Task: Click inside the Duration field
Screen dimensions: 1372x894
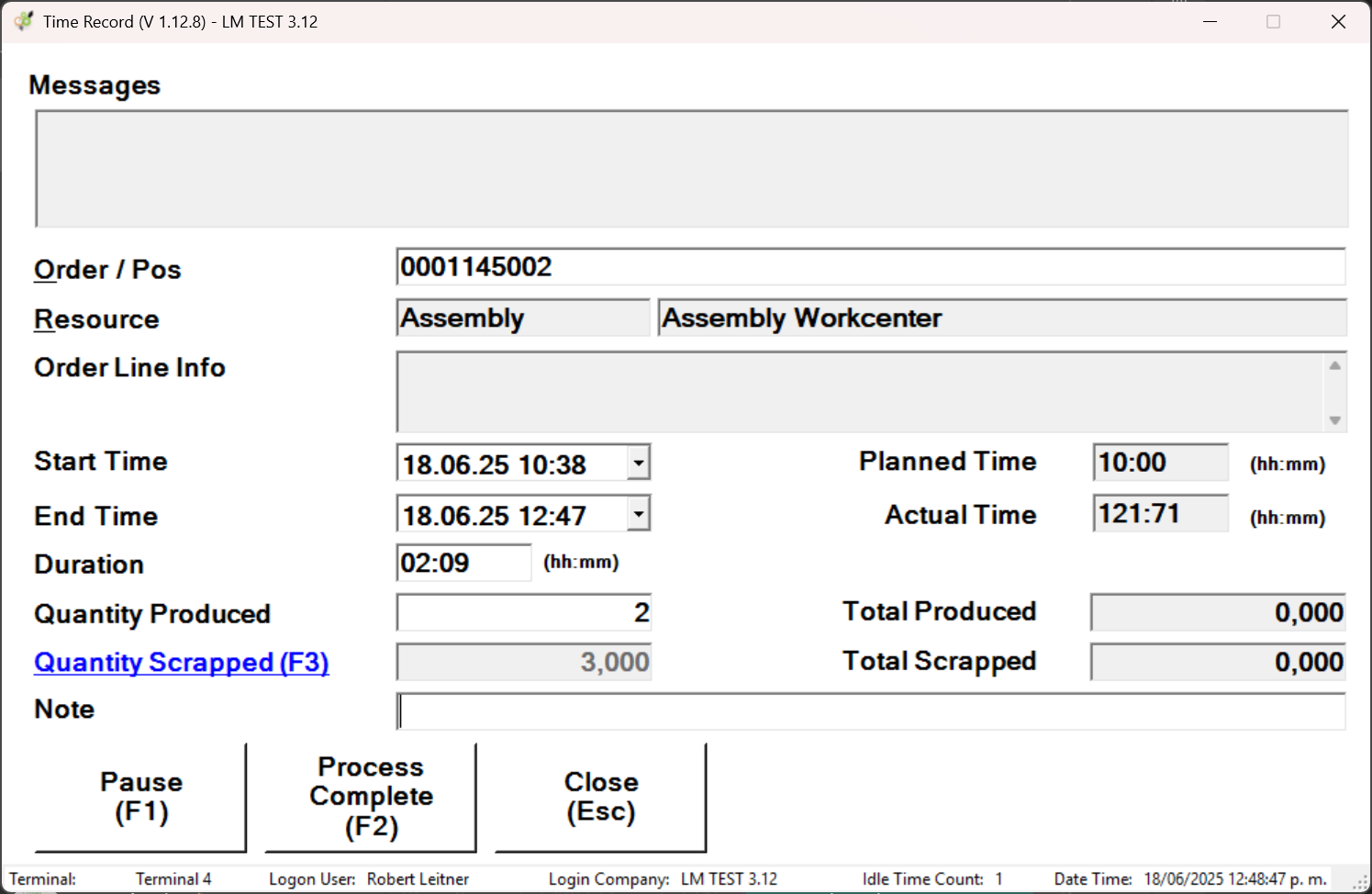Action: 463,562
